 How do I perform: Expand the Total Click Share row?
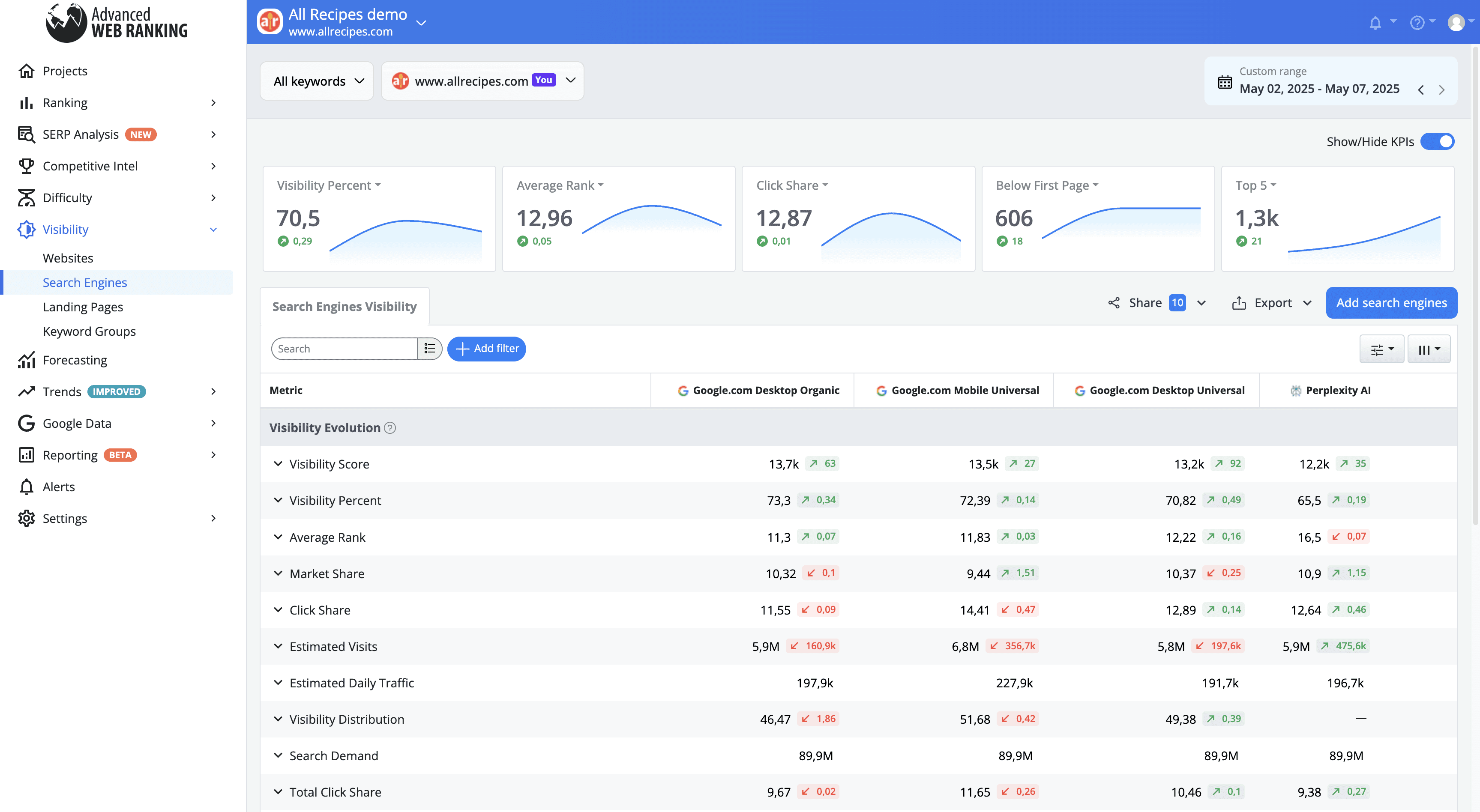tap(278, 792)
